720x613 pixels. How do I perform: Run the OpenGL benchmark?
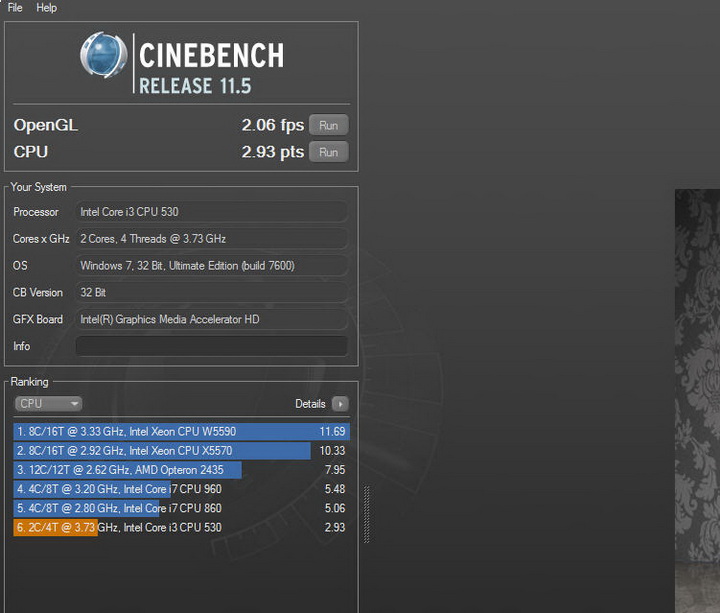point(328,125)
